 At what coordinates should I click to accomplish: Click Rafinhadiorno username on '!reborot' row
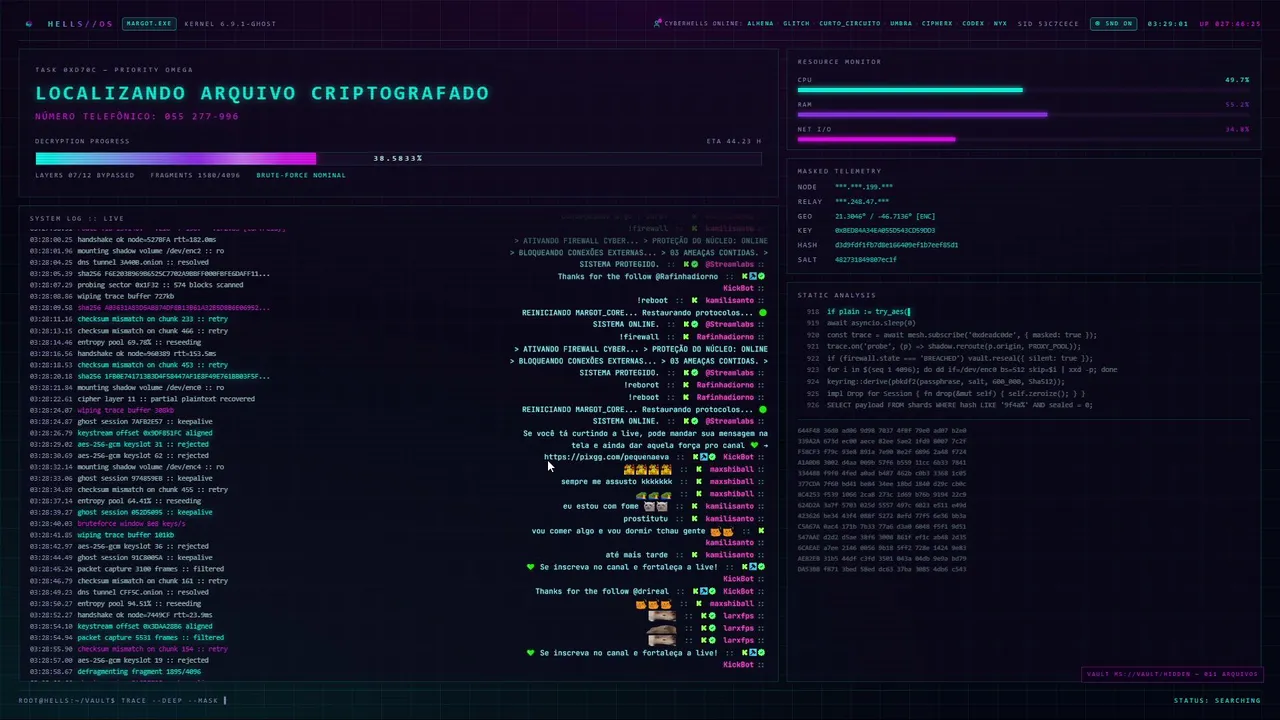coord(725,385)
